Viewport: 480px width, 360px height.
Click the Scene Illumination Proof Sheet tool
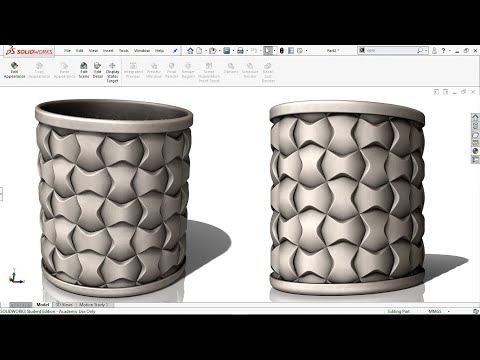coord(209,72)
